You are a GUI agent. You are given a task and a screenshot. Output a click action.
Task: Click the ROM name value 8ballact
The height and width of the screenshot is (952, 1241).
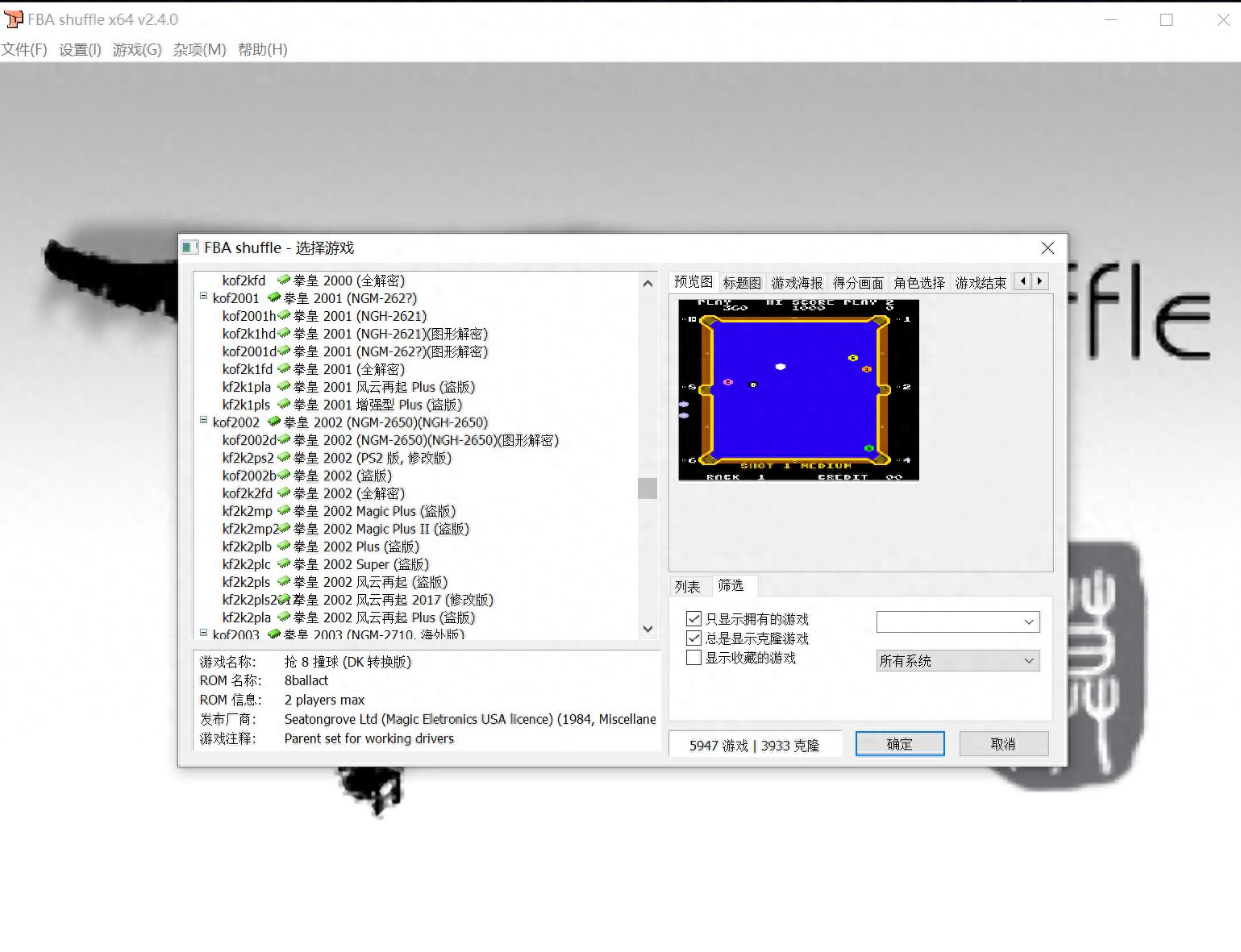(306, 680)
